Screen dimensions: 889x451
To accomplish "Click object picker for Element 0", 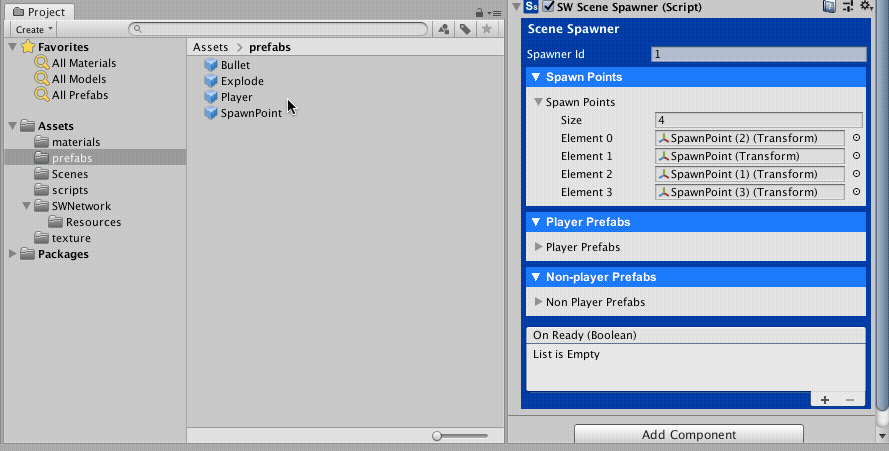I will (856, 138).
